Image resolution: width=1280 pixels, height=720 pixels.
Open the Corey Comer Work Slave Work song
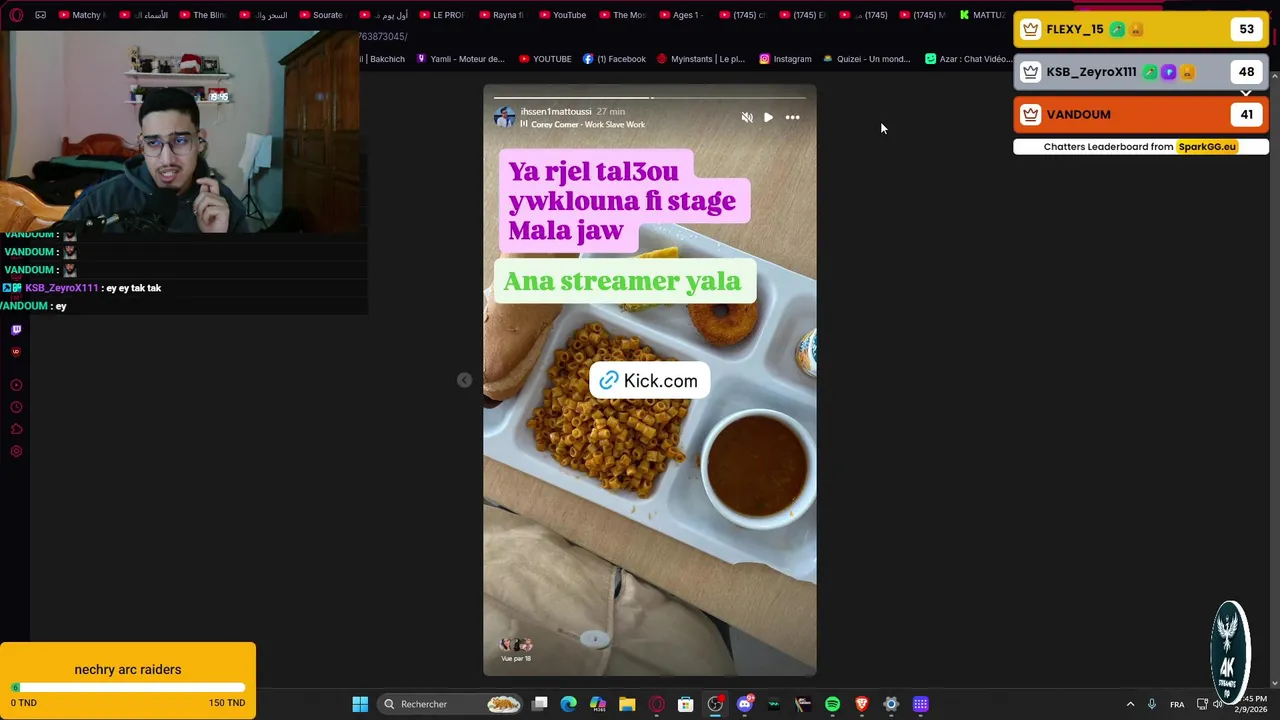point(588,125)
